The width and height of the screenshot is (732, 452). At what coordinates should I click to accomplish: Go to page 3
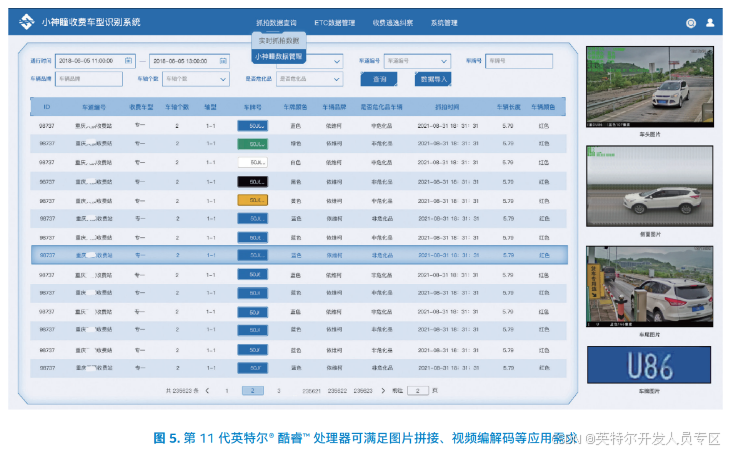coord(279,391)
